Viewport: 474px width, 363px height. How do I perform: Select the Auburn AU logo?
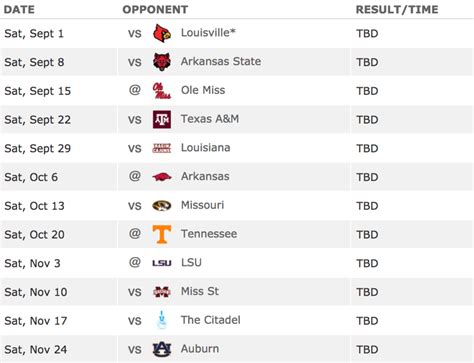pos(162,349)
